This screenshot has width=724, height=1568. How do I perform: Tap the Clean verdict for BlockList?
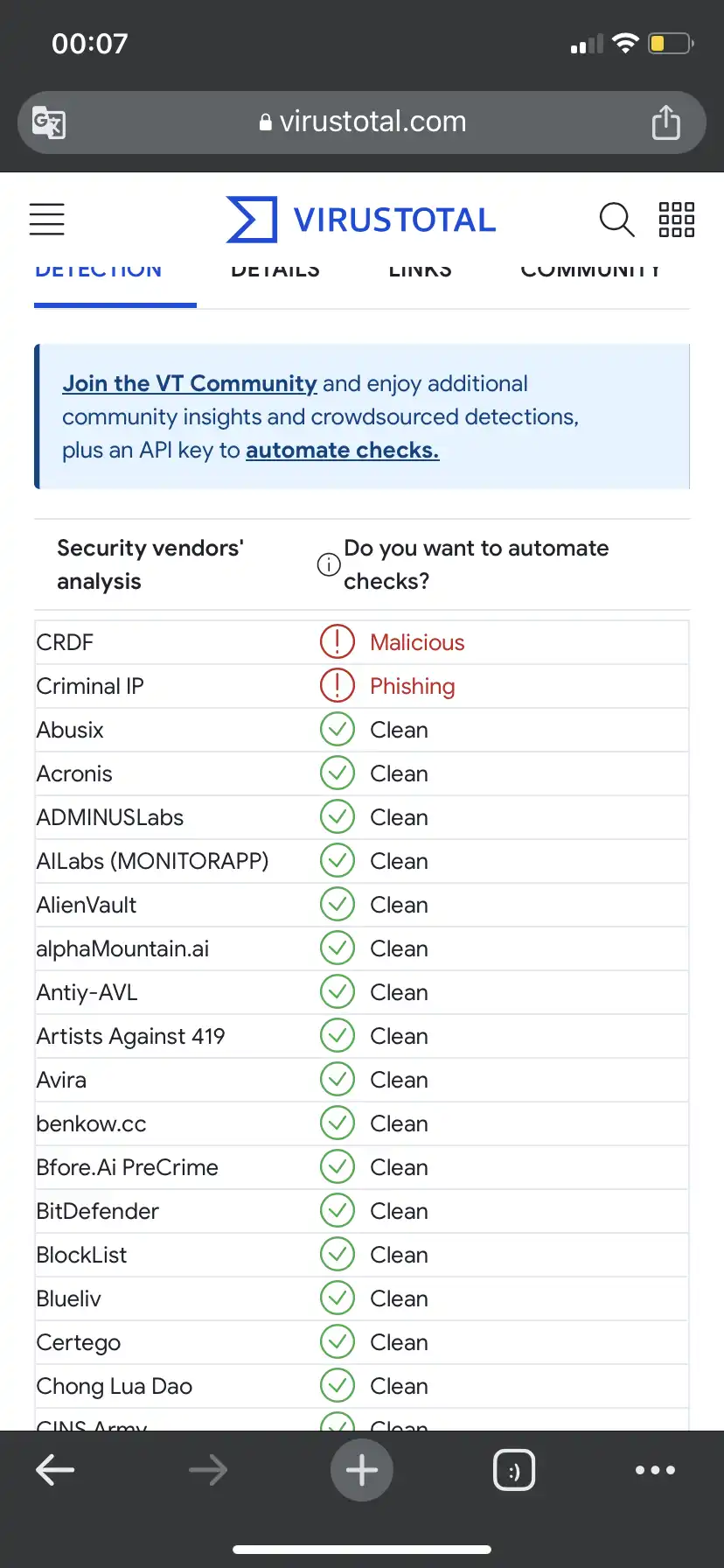tap(399, 1255)
